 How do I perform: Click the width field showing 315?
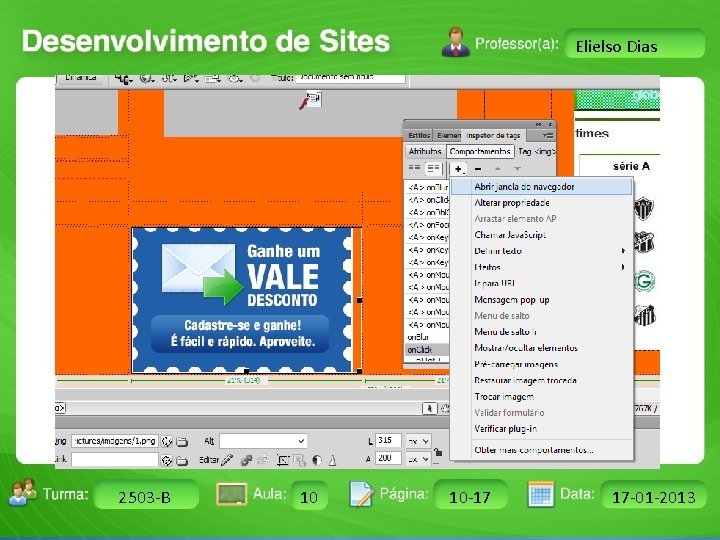click(x=388, y=440)
